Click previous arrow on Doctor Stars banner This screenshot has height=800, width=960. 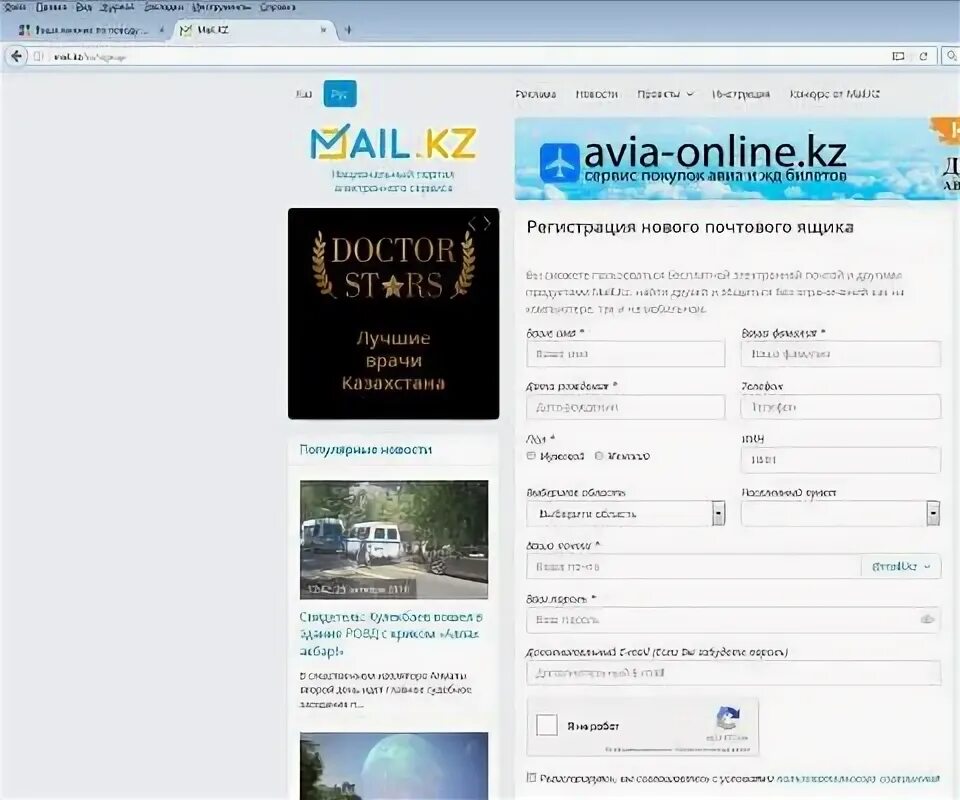pos(472,223)
